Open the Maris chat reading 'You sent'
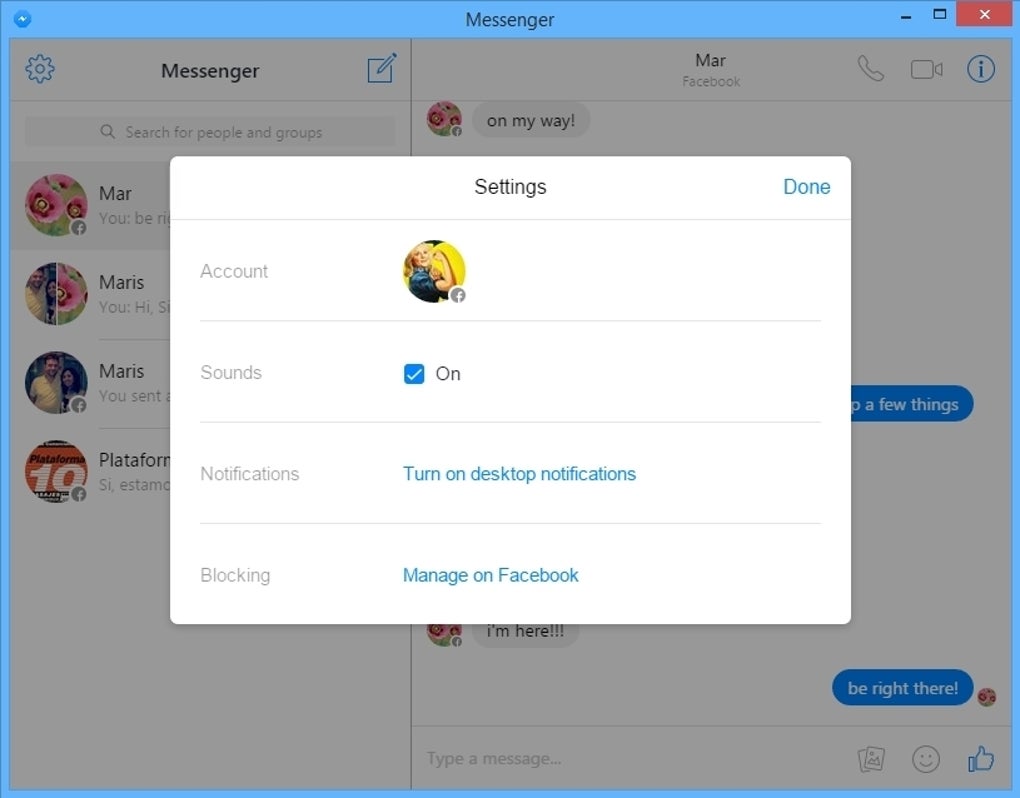This screenshot has height=798, width=1020. tap(91, 382)
